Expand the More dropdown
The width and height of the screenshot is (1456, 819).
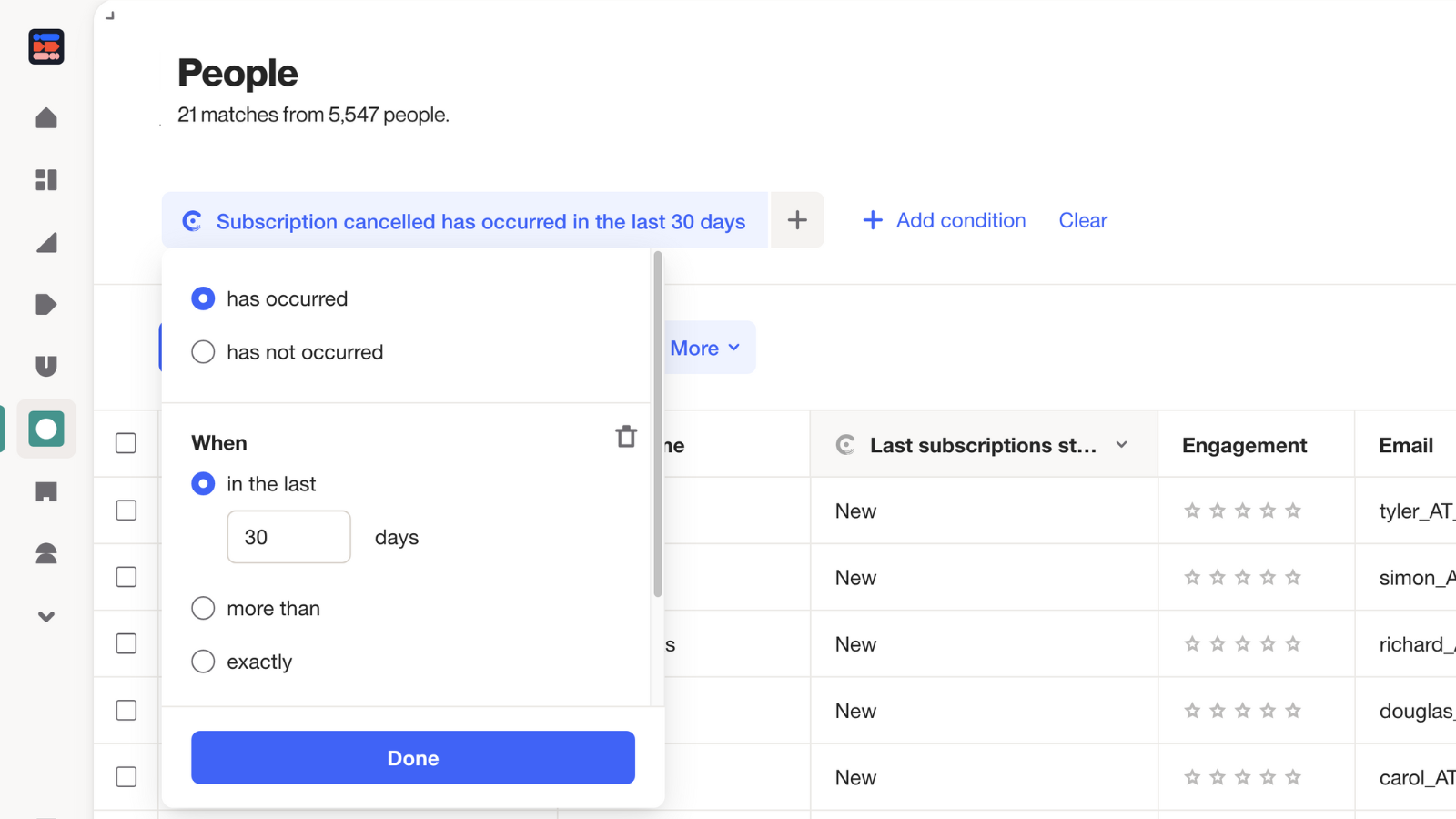pos(705,348)
